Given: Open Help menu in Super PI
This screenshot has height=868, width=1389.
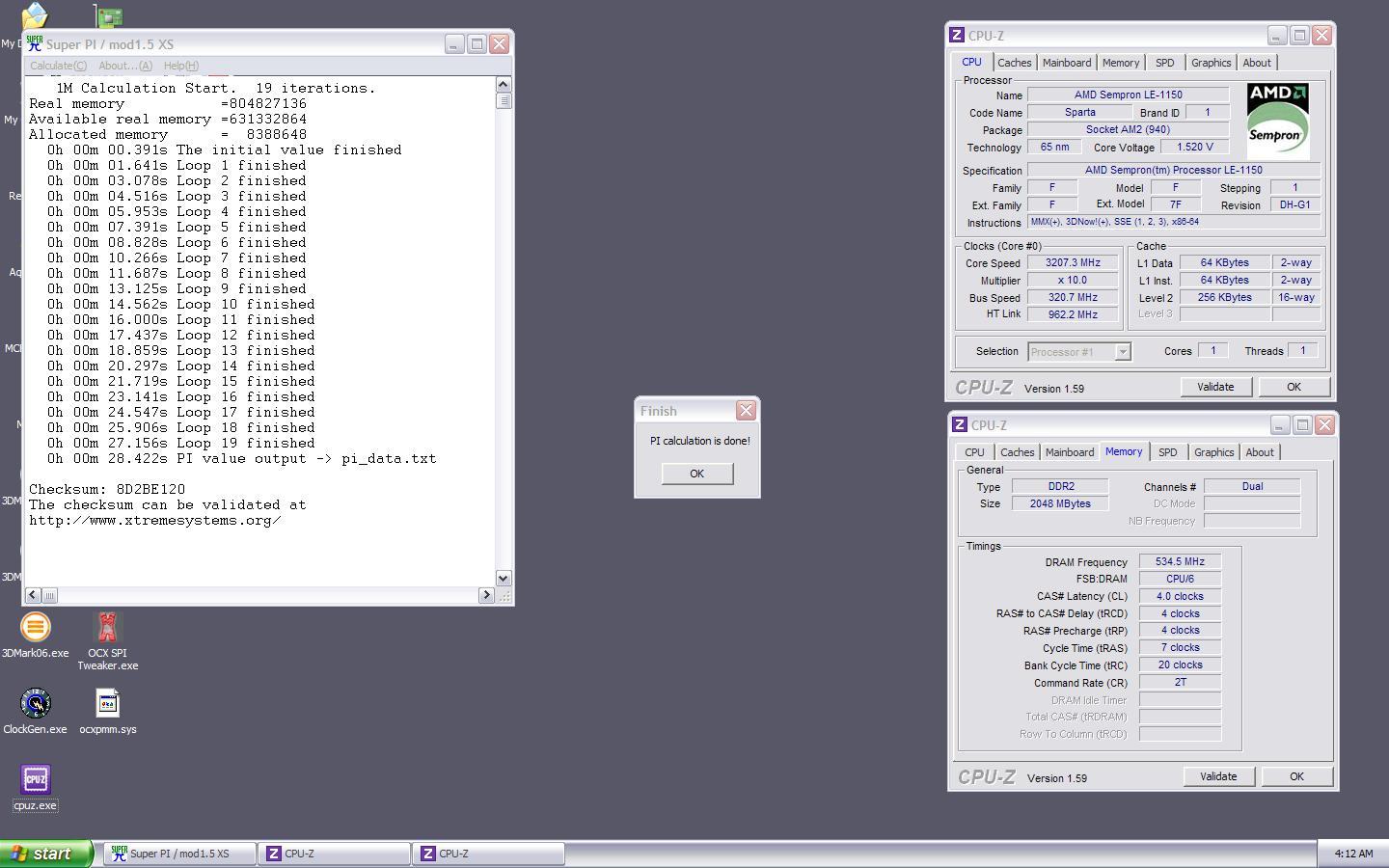Looking at the screenshot, I should pyautogui.click(x=181, y=66).
